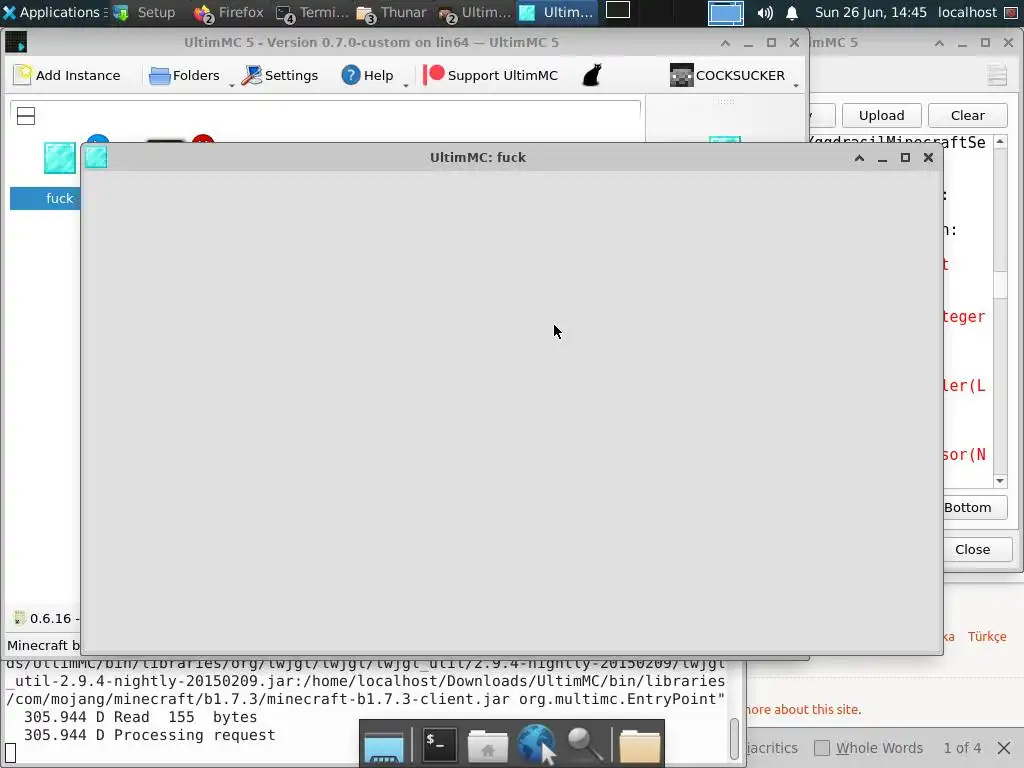Click Support UltimMC Patreon button
1024x768 pixels.
click(x=491, y=75)
